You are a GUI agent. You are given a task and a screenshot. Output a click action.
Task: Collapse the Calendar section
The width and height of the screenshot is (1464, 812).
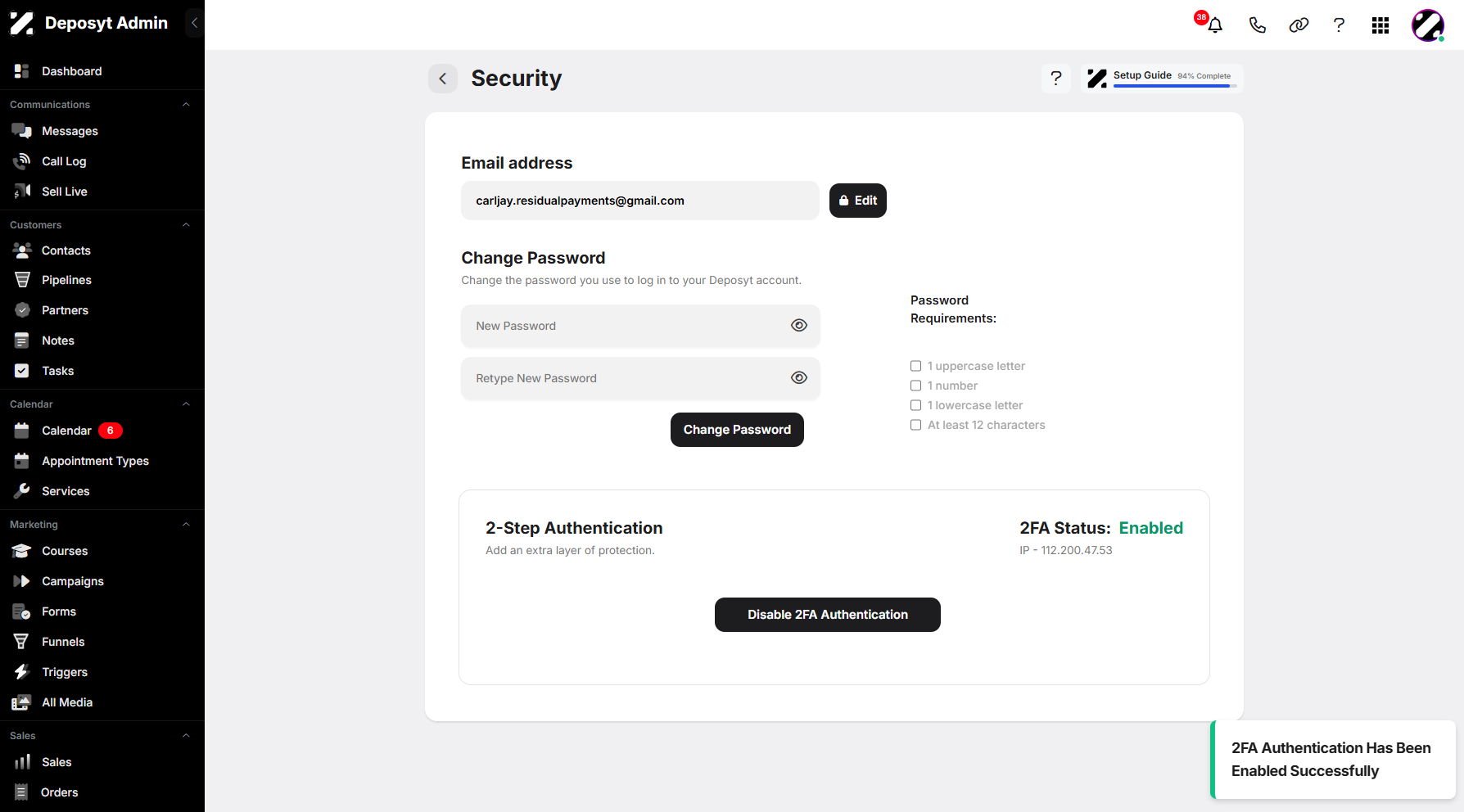click(x=186, y=404)
